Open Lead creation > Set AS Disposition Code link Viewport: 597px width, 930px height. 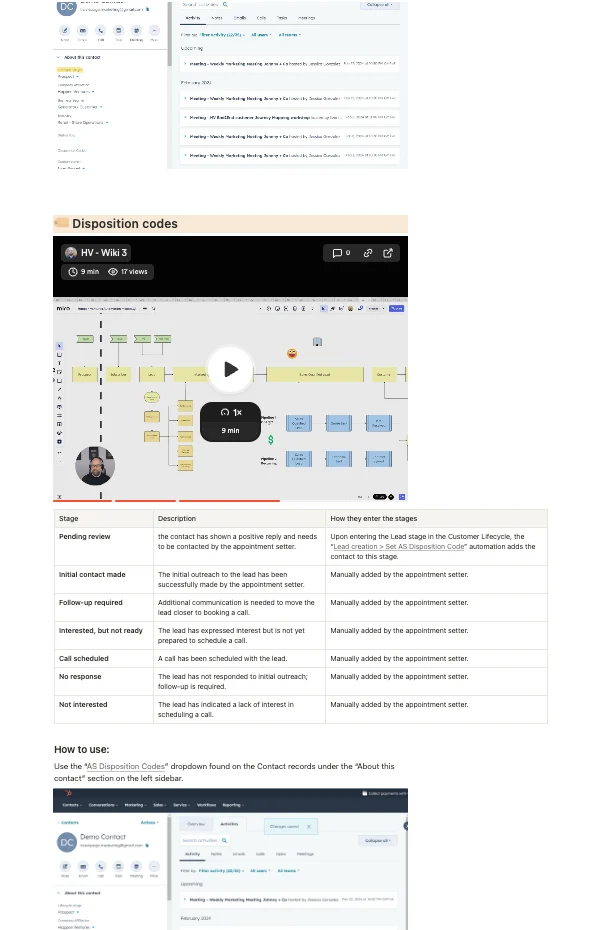pos(398,546)
